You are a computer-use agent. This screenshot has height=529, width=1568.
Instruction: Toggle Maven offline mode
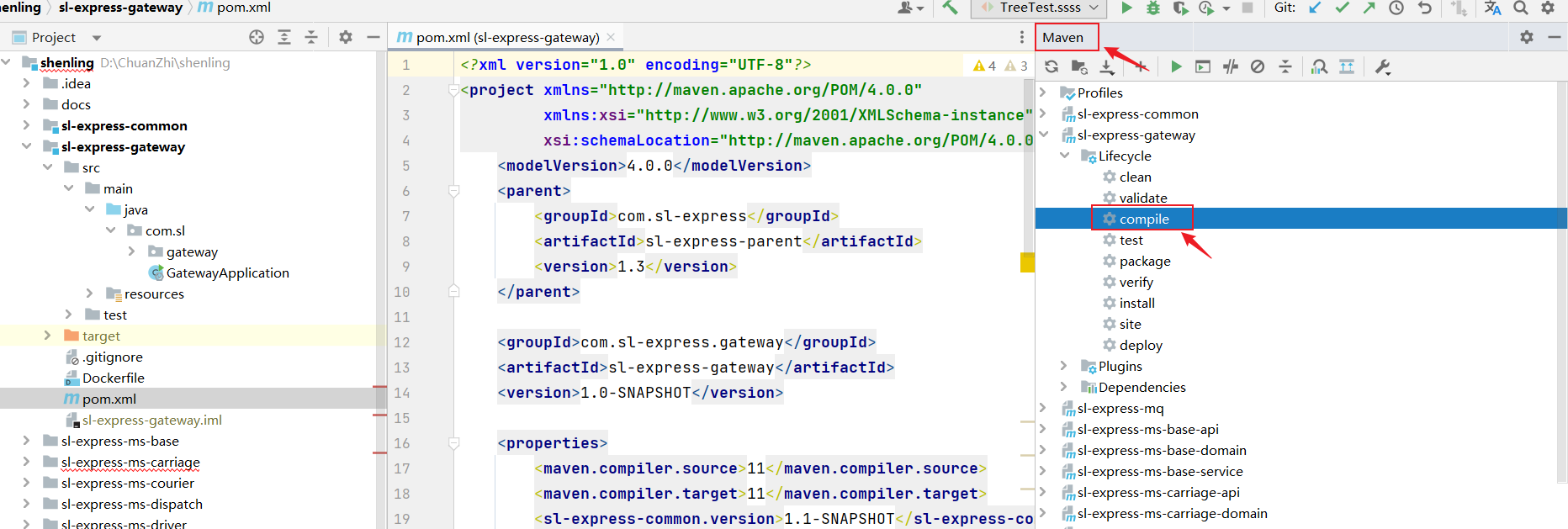coord(1231,66)
